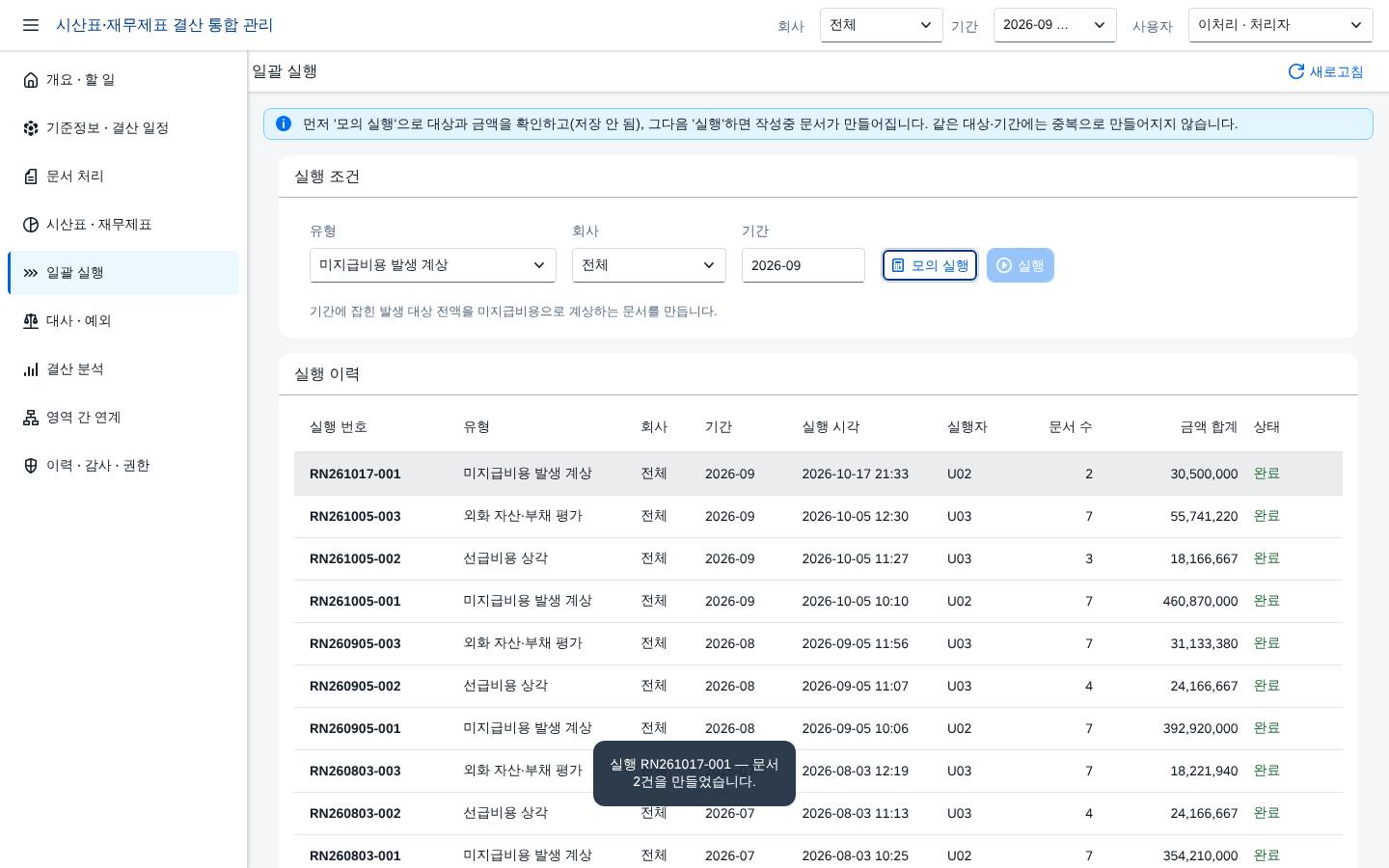Click timestamp 2026-10-17 21:33
1389x868 pixels.
tap(855, 474)
